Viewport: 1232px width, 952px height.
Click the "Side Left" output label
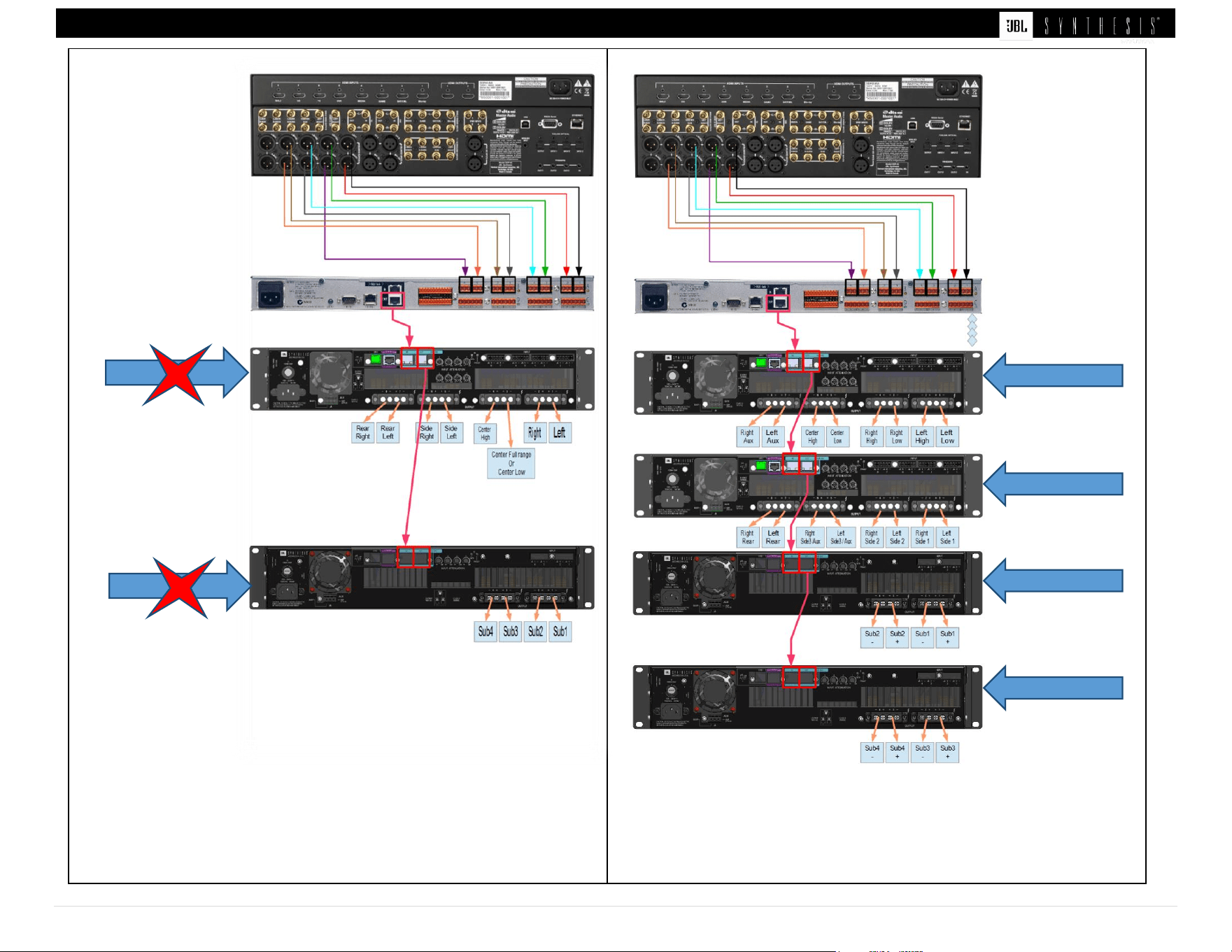tap(451, 432)
